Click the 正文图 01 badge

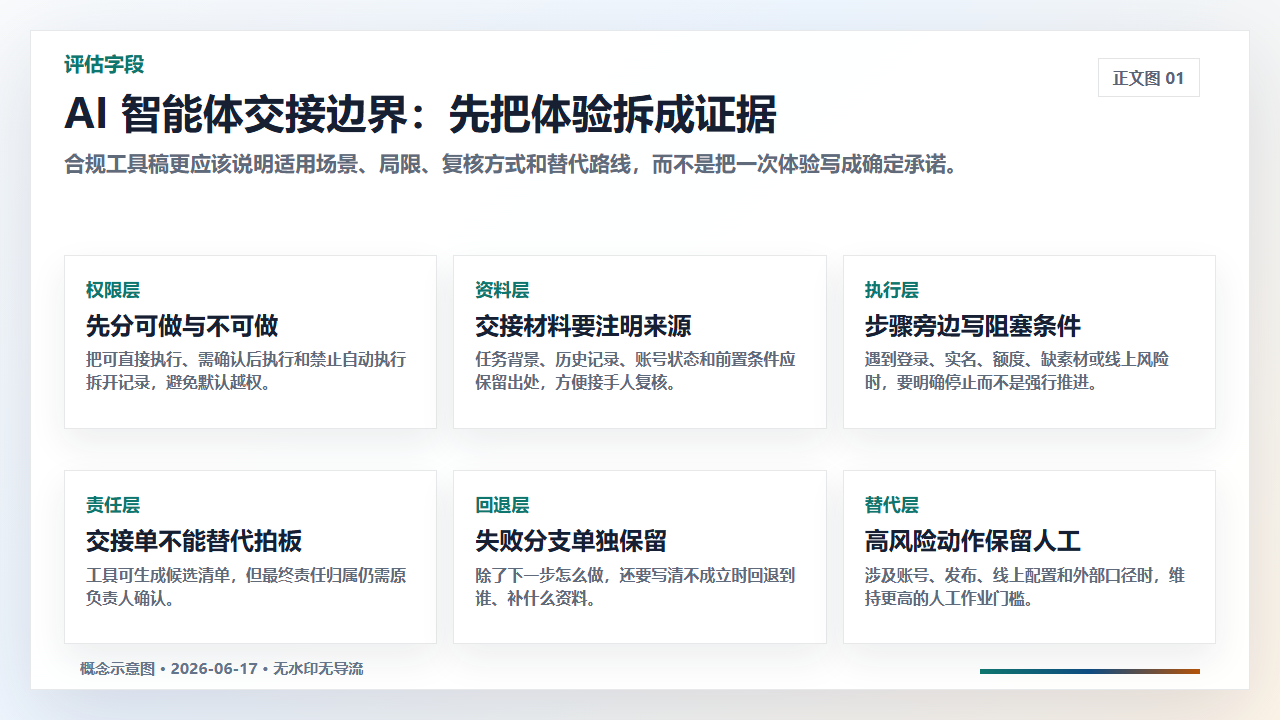tap(1148, 78)
